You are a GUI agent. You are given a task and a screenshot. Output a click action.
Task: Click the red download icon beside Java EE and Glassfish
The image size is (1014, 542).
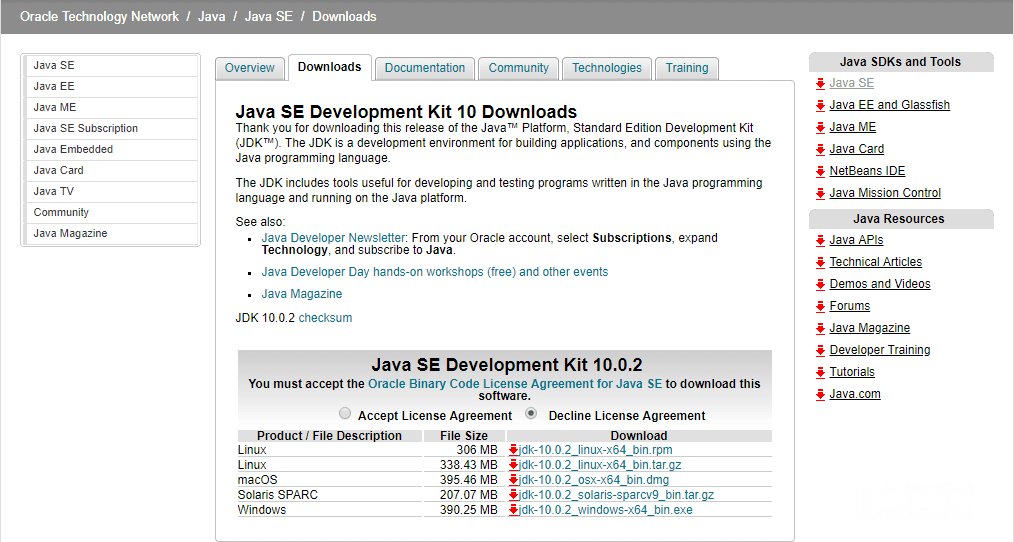[820, 105]
